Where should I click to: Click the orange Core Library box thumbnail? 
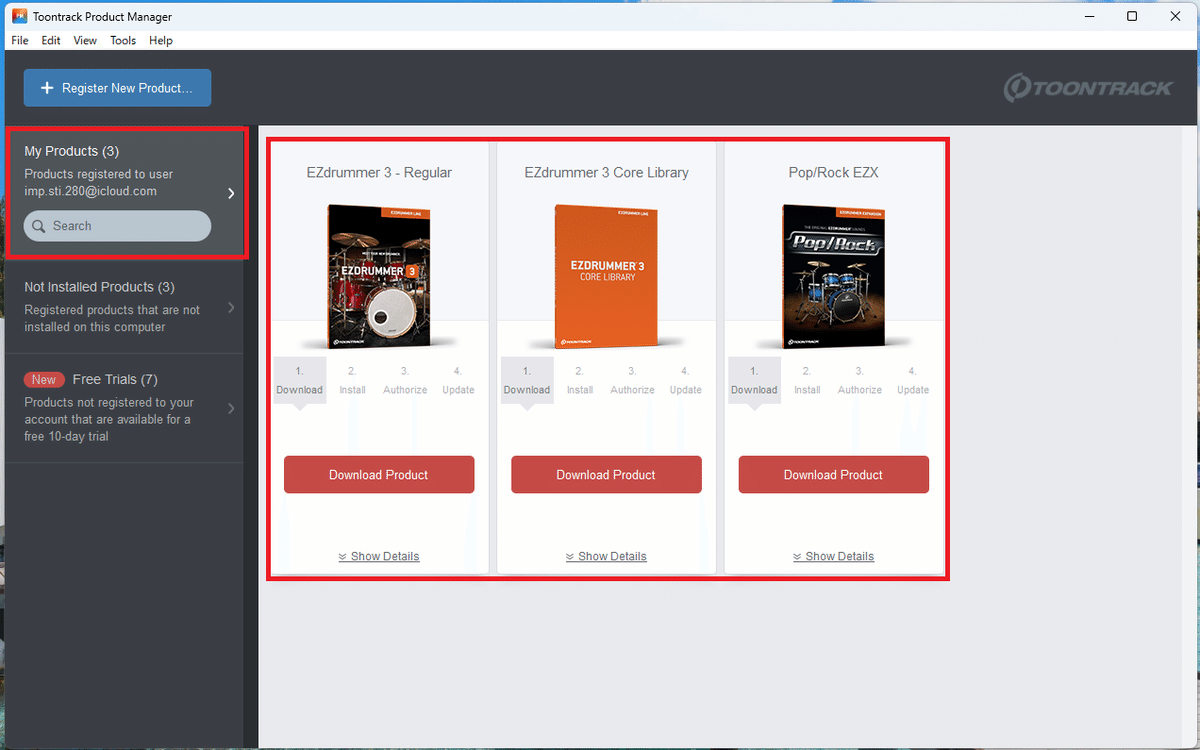click(606, 276)
